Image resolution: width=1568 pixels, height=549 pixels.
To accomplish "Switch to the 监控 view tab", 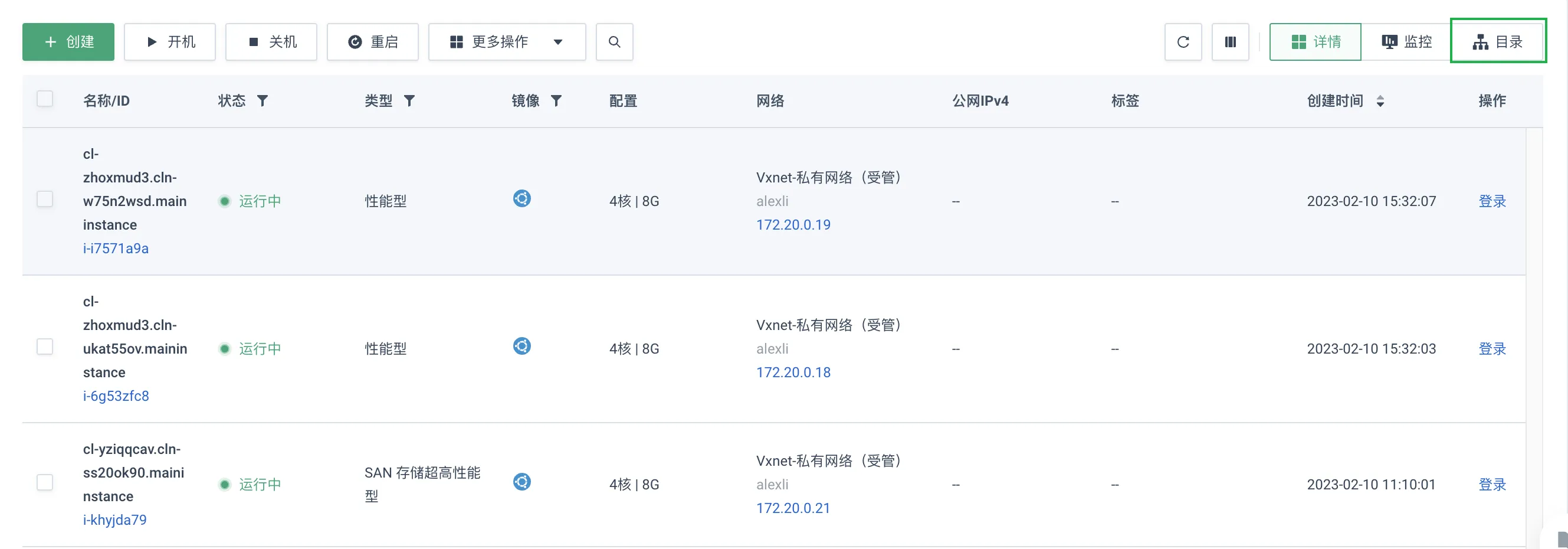I will point(1406,42).
